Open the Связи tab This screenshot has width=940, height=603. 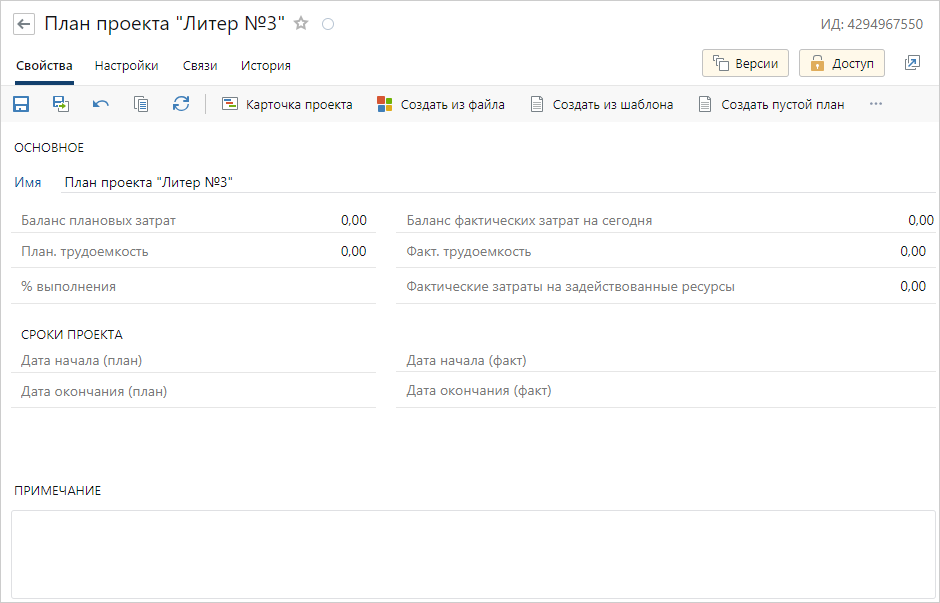(200, 66)
